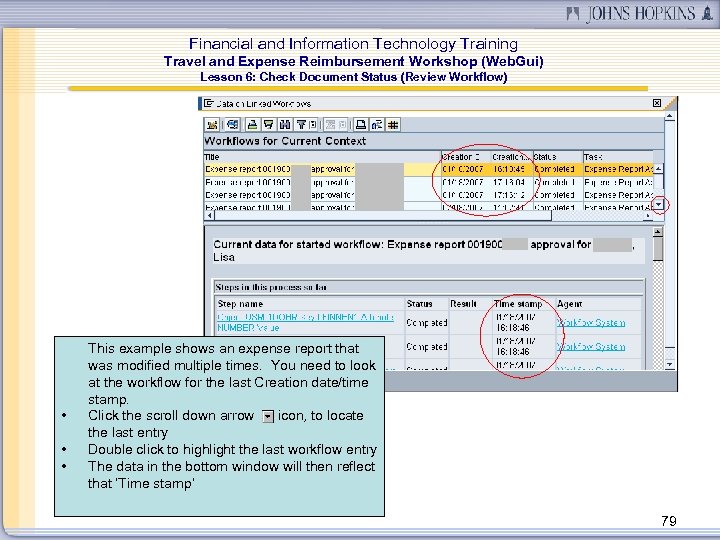Click the scroll up arrow of the workflows table

tap(659, 169)
